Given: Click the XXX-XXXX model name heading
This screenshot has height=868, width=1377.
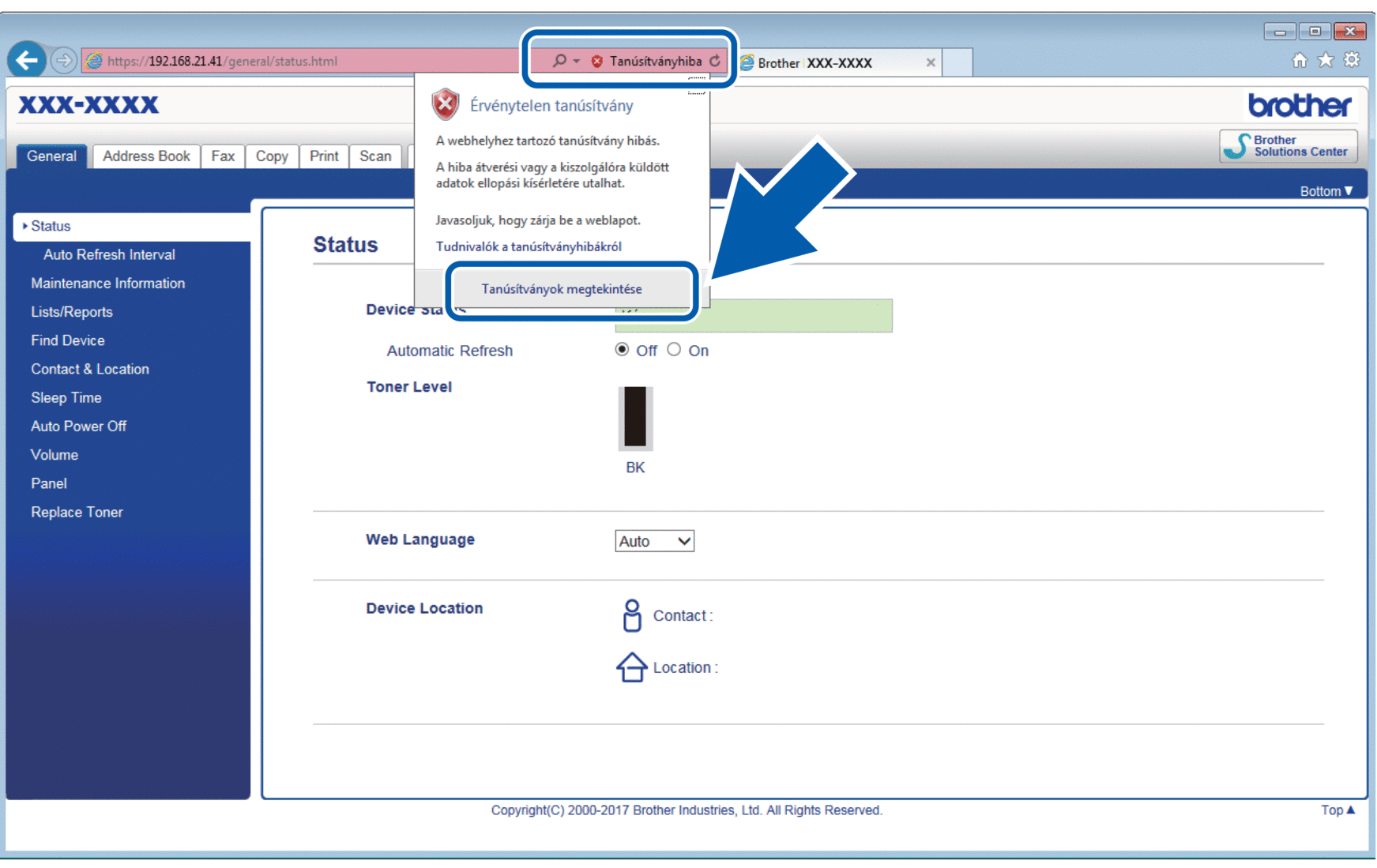Looking at the screenshot, I should coord(88,104).
